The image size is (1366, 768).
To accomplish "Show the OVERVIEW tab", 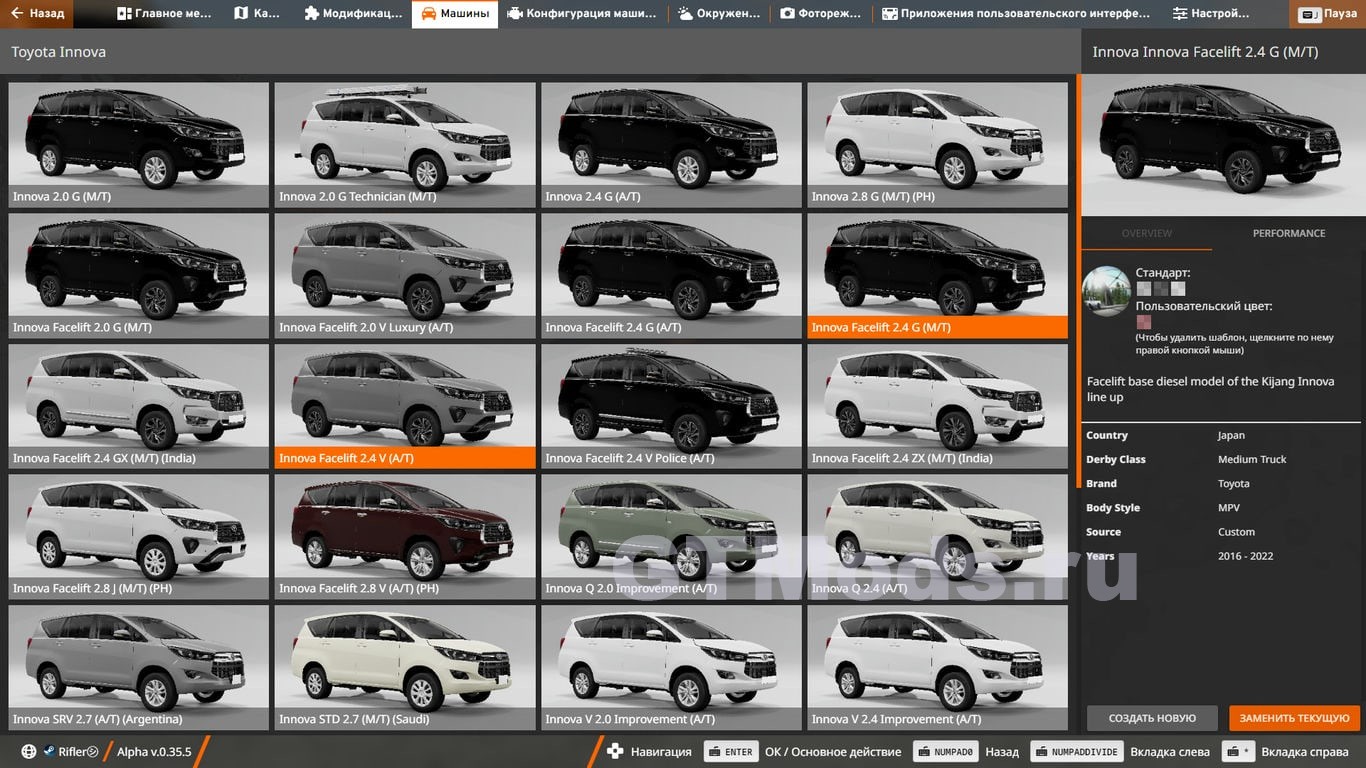I will [1146, 233].
